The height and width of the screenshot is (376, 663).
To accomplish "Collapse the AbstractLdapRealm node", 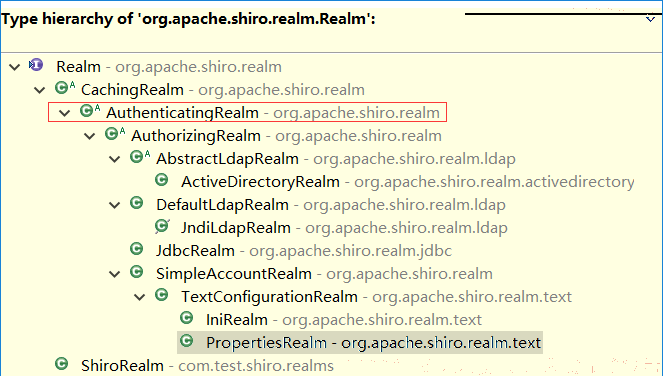I will [115, 159].
